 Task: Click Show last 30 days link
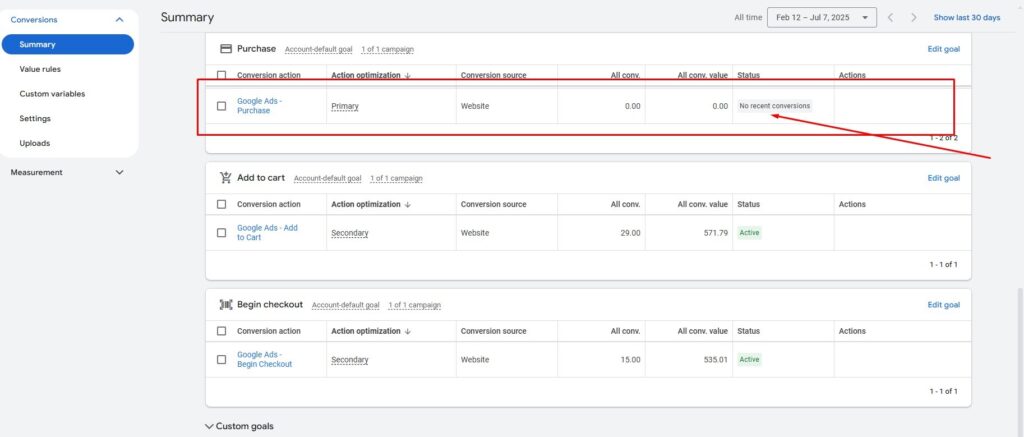[966, 18]
